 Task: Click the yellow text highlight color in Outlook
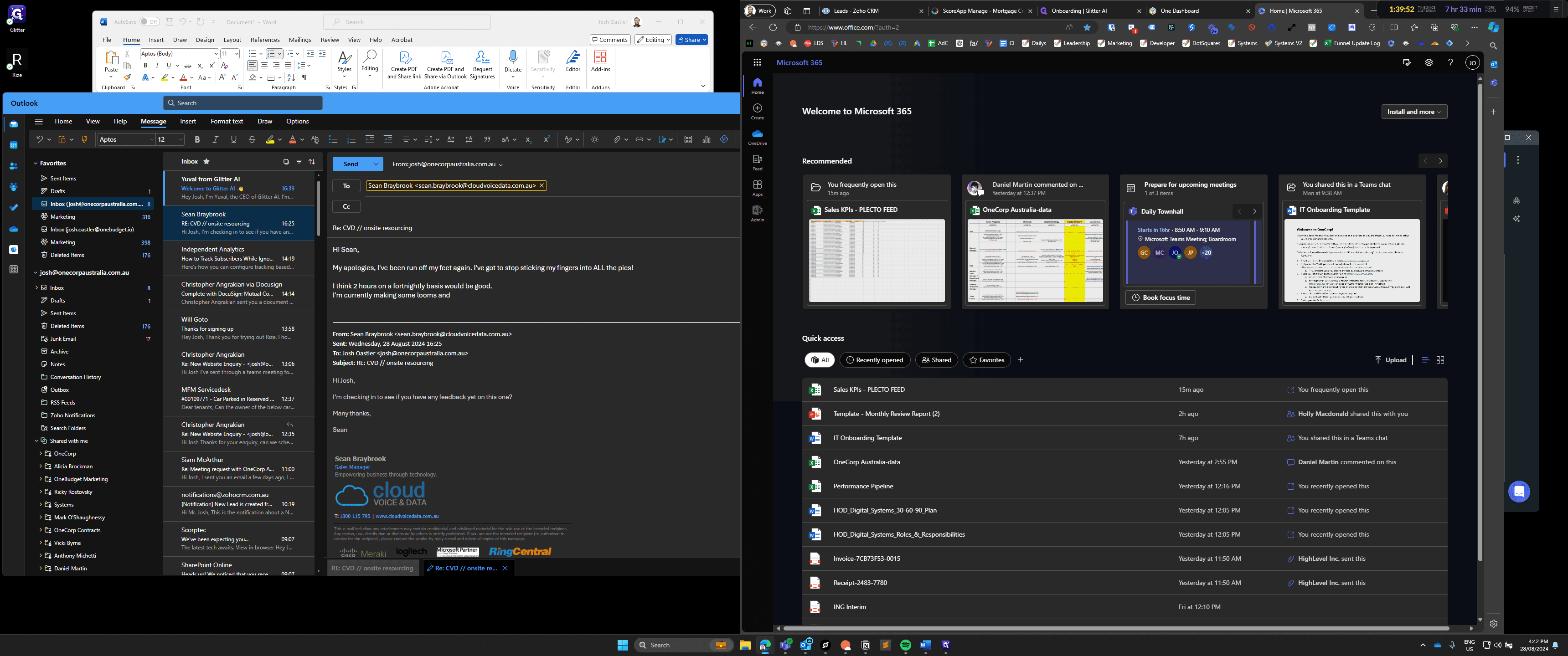tap(270, 140)
